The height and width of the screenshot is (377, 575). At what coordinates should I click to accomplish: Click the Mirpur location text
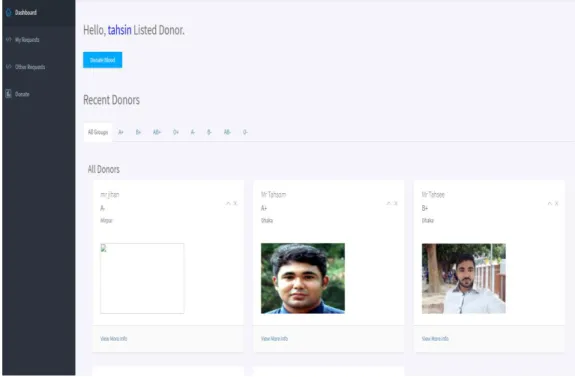tap(106, 220)
